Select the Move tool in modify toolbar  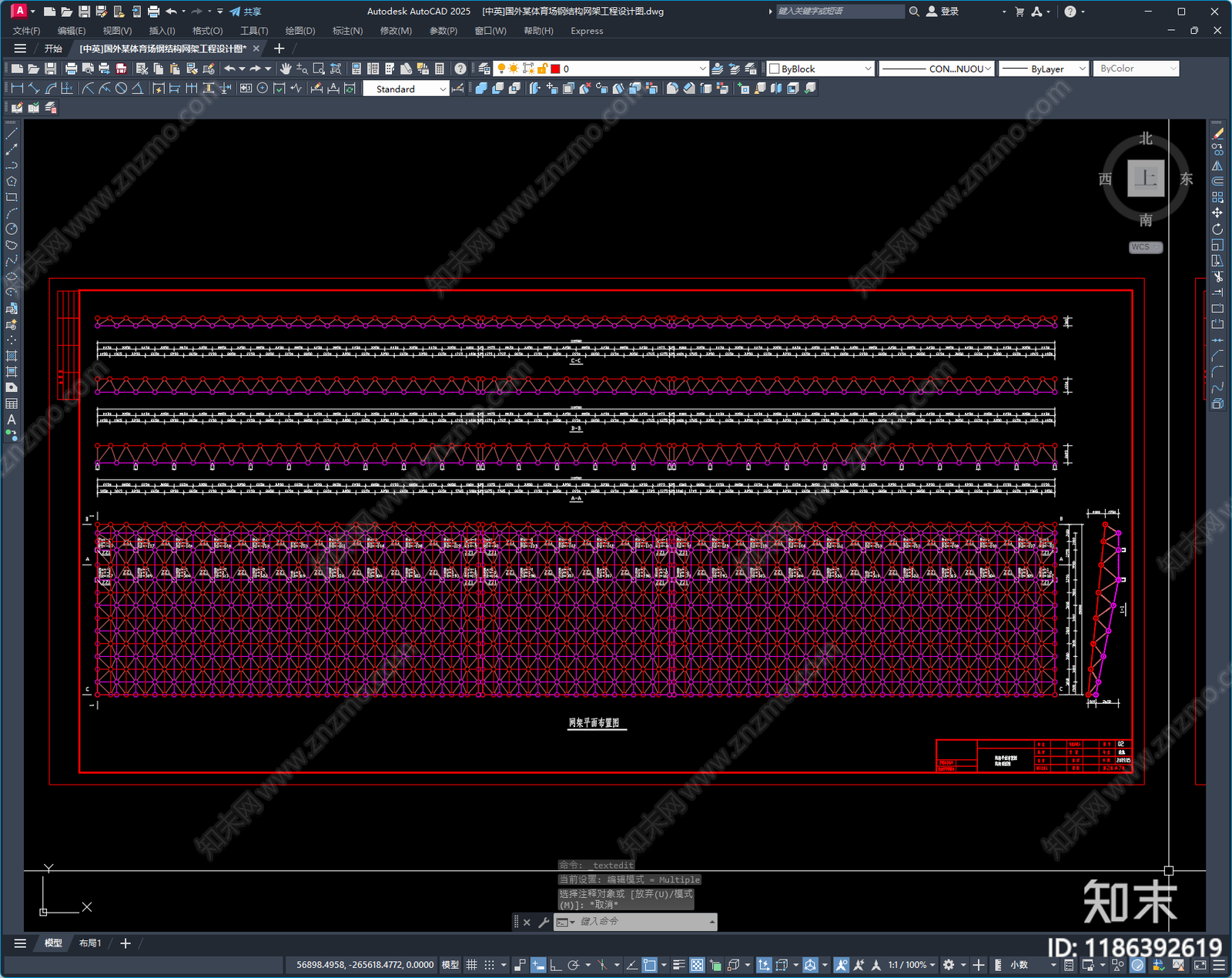1217,213
